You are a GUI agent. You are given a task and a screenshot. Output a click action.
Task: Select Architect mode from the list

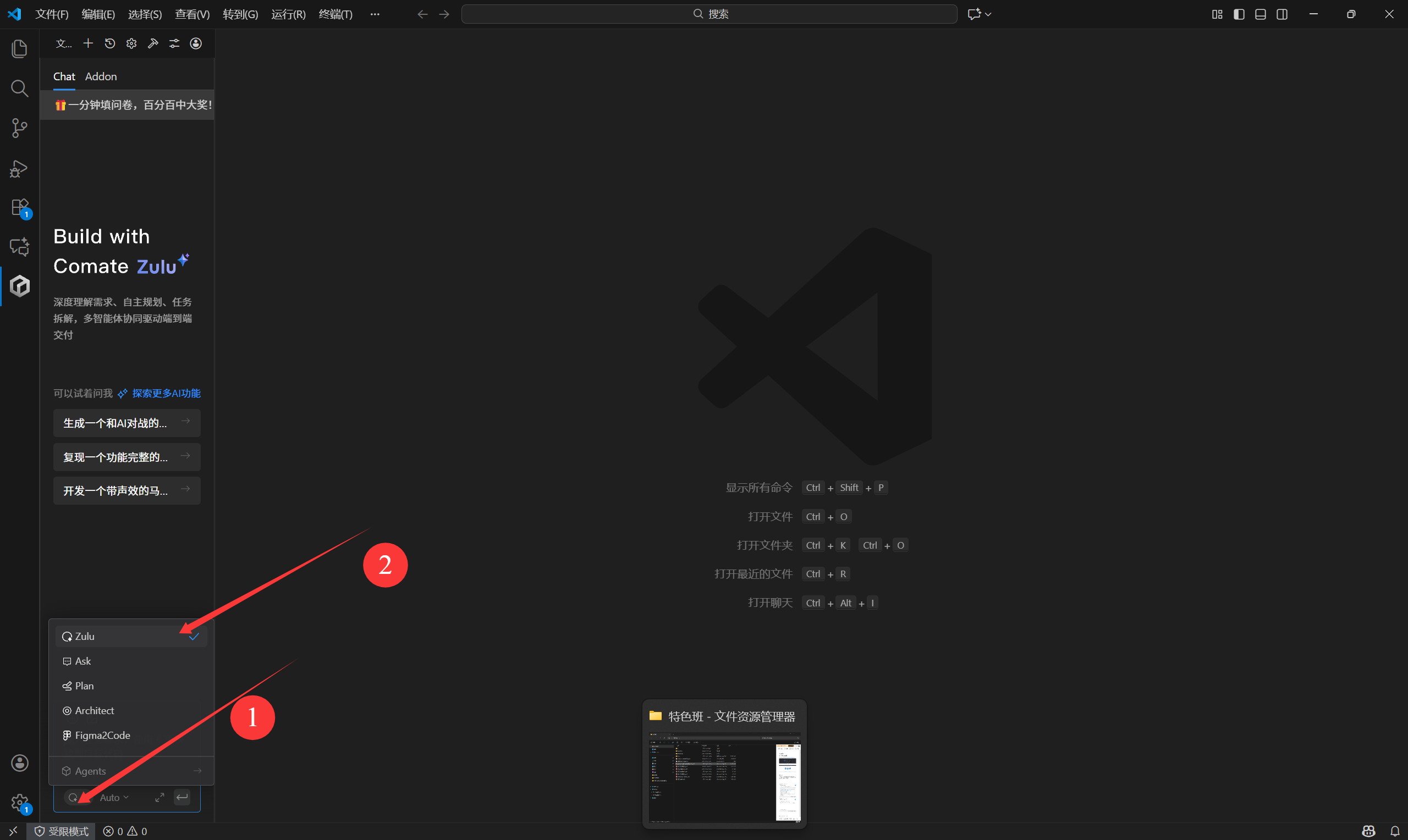tap(95, 710)
